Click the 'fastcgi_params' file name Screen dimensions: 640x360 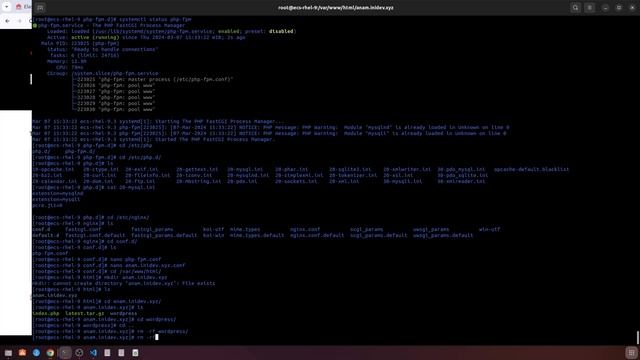(152, 229)
